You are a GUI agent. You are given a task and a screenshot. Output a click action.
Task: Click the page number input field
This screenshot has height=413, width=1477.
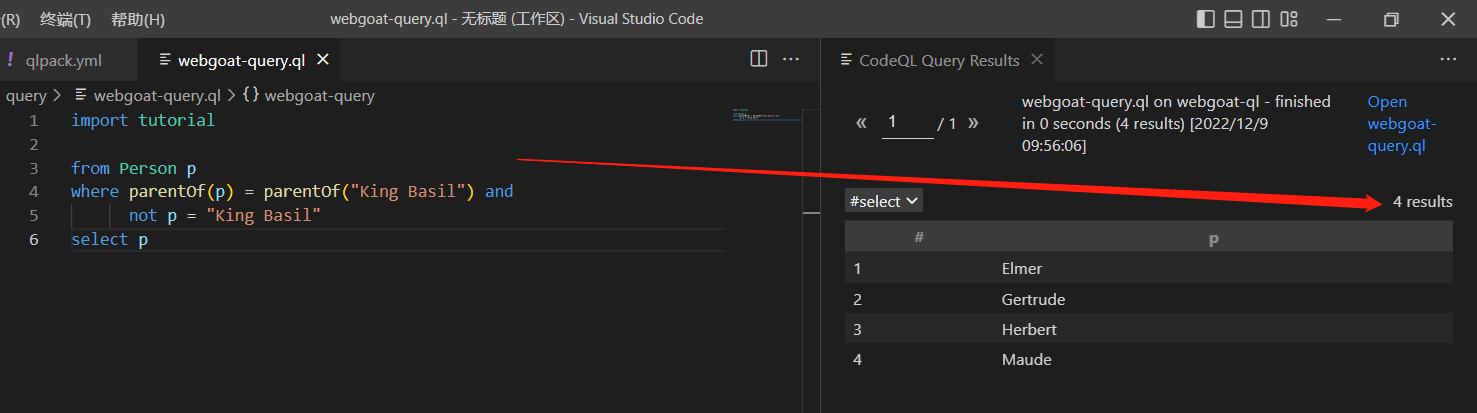pyautogui.click(x=907, y=122)
